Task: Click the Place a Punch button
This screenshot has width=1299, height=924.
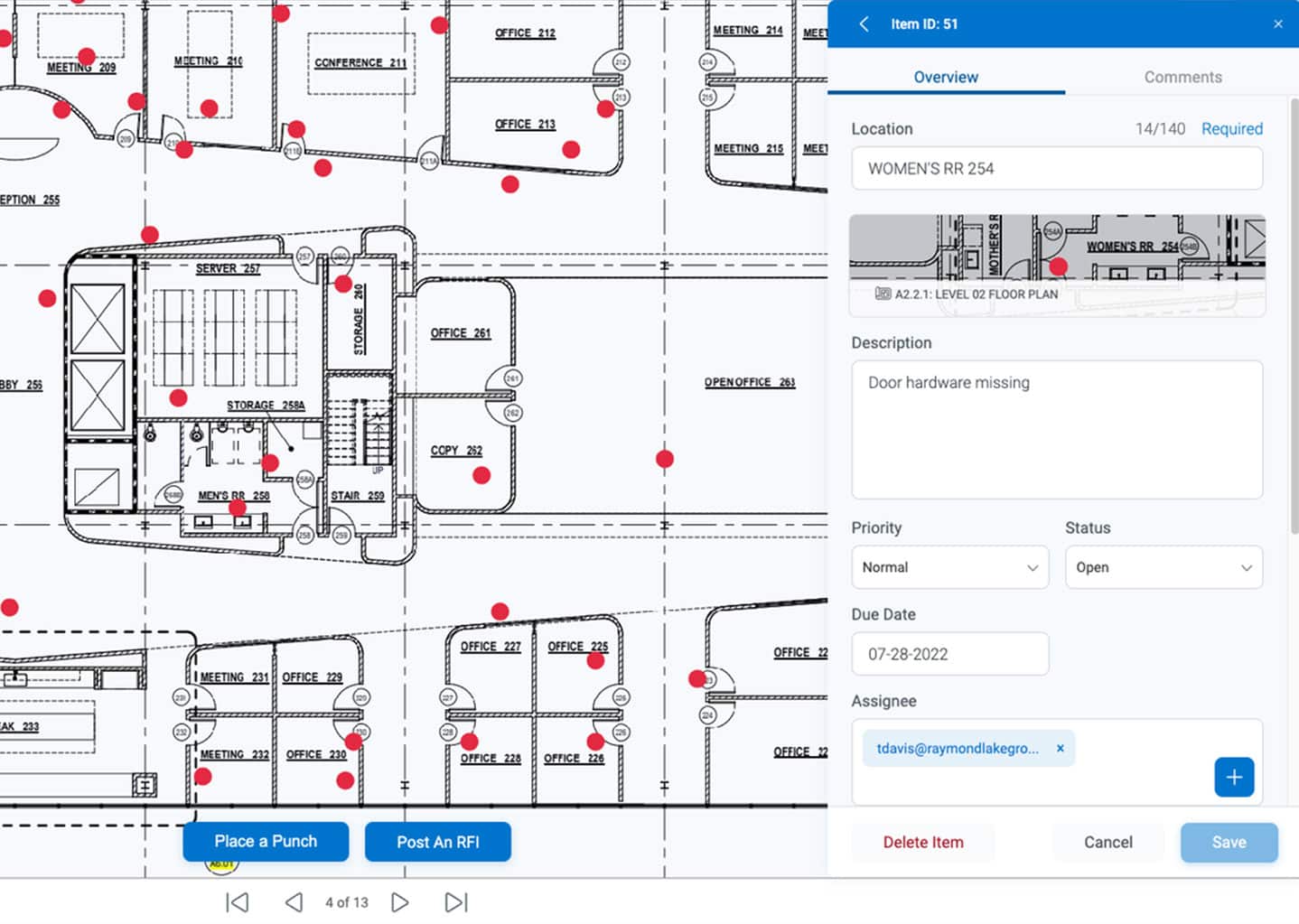Action: 266,841
